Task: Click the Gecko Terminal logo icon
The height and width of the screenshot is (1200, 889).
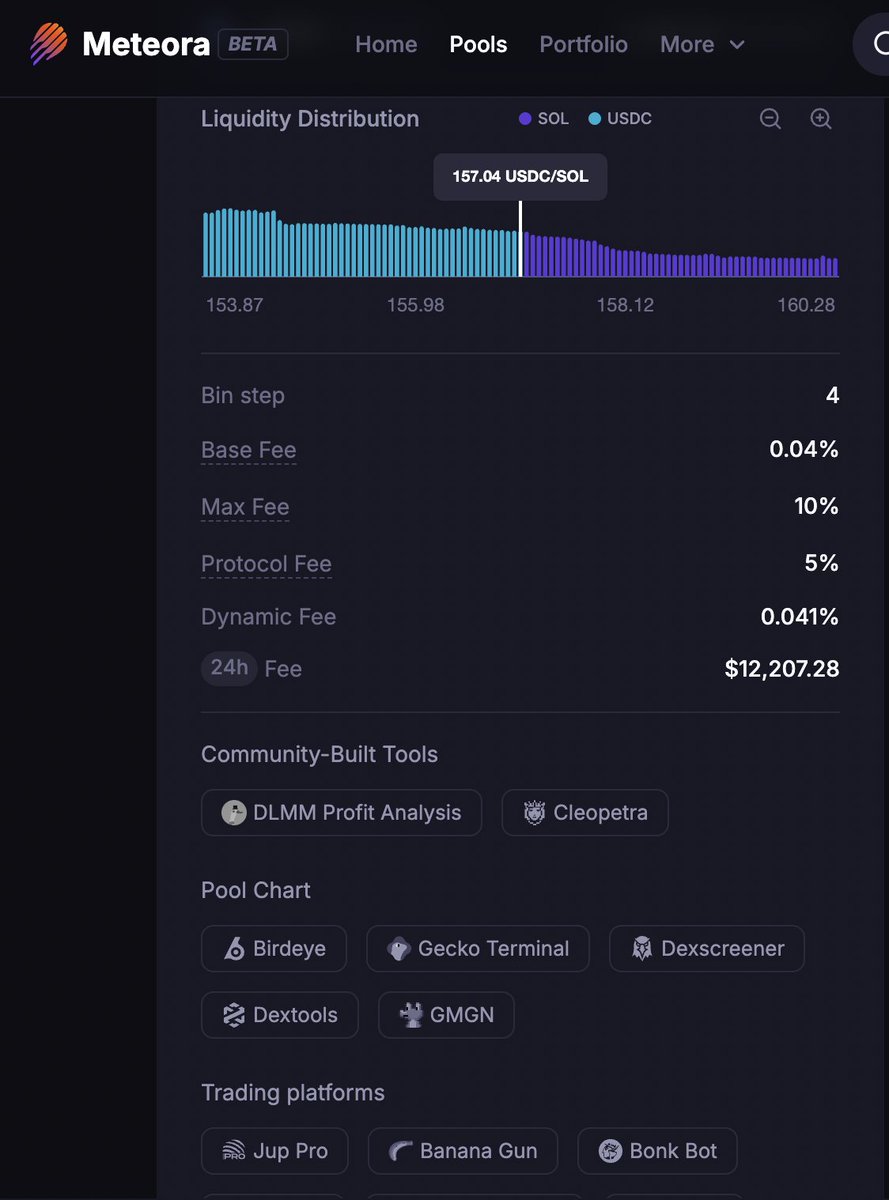Action: click(x=399, y=949)
